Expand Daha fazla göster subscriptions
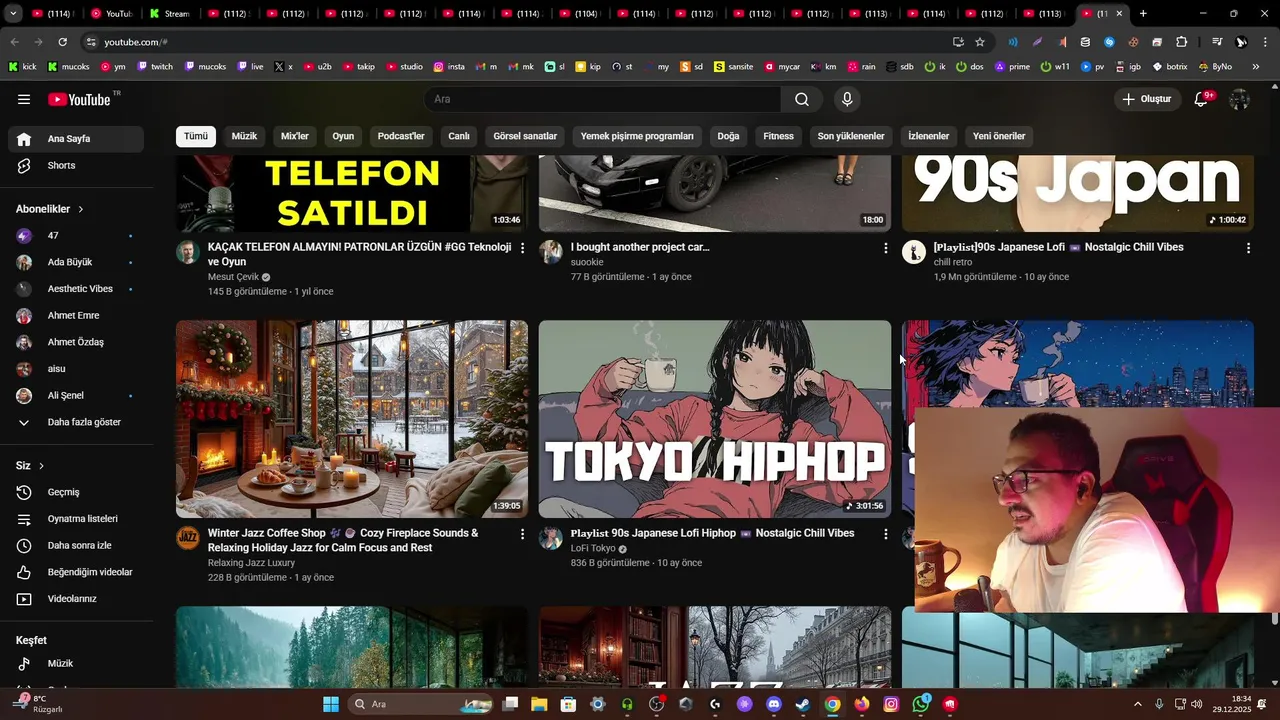Viewport: 1280px width, 720px height. (x=76, y=422)
